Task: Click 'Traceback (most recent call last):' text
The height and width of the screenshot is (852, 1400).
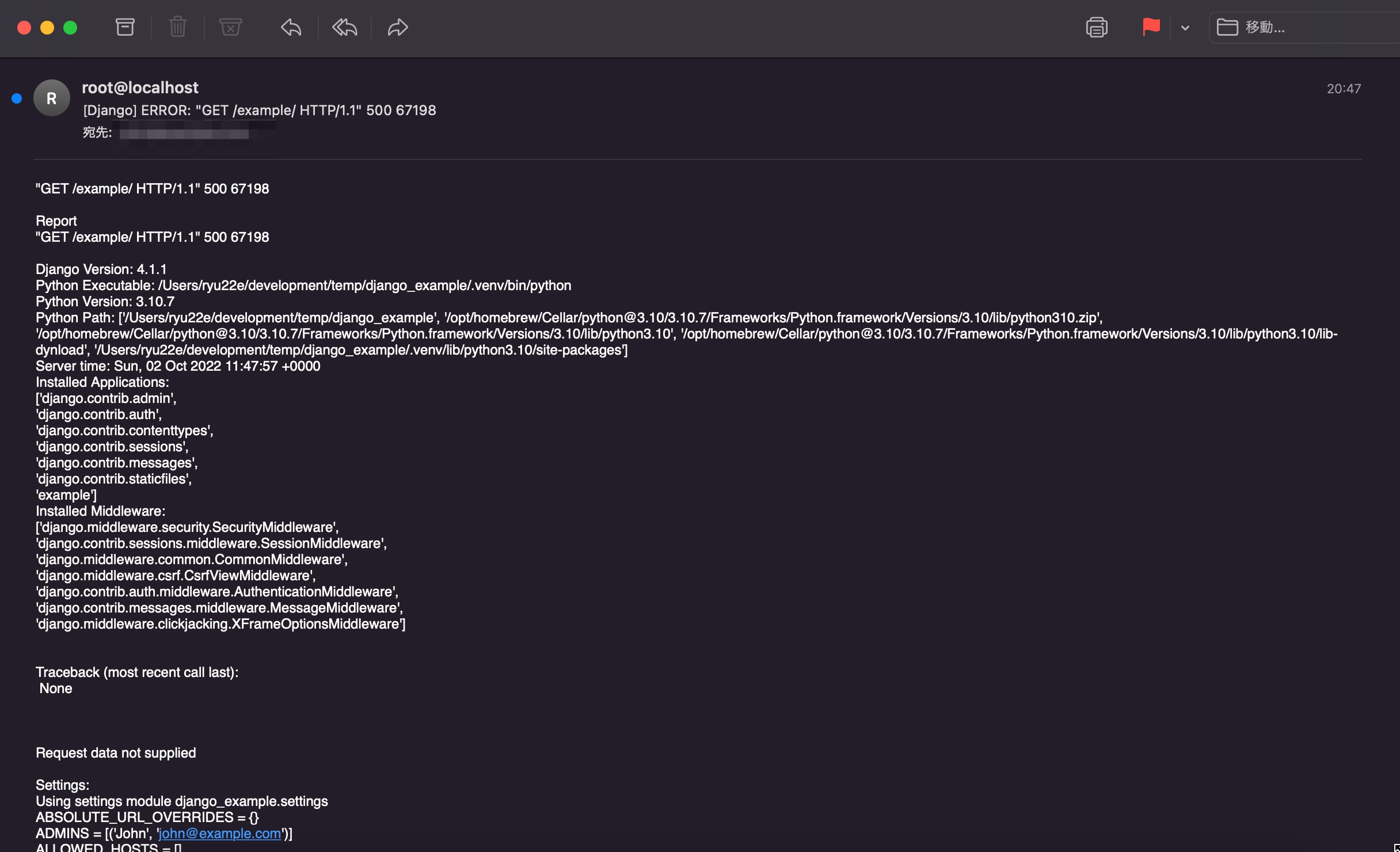Action: [137, 672]
